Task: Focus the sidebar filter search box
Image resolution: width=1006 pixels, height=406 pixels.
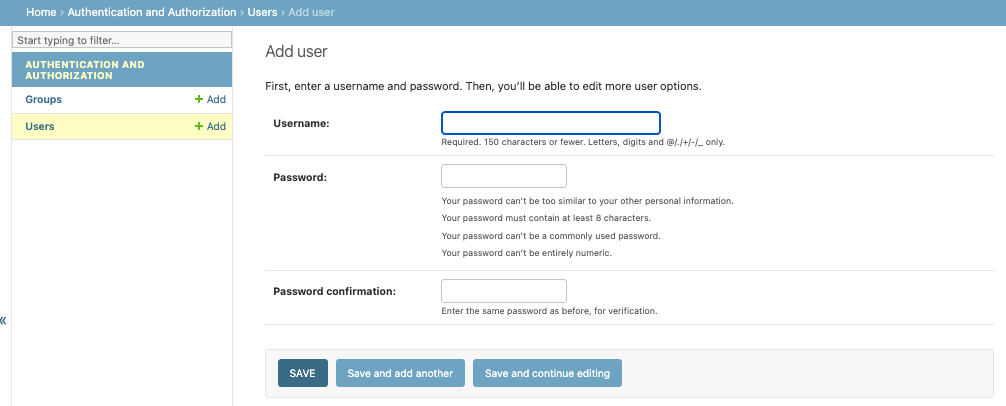Action: [122, 40]
